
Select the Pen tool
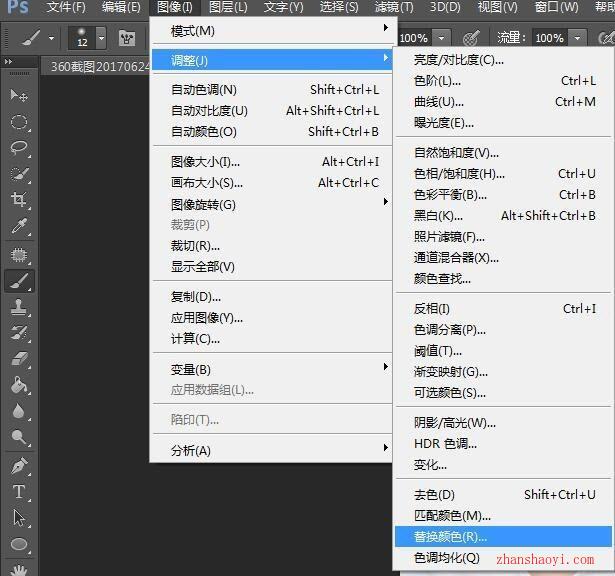point(19,466)
